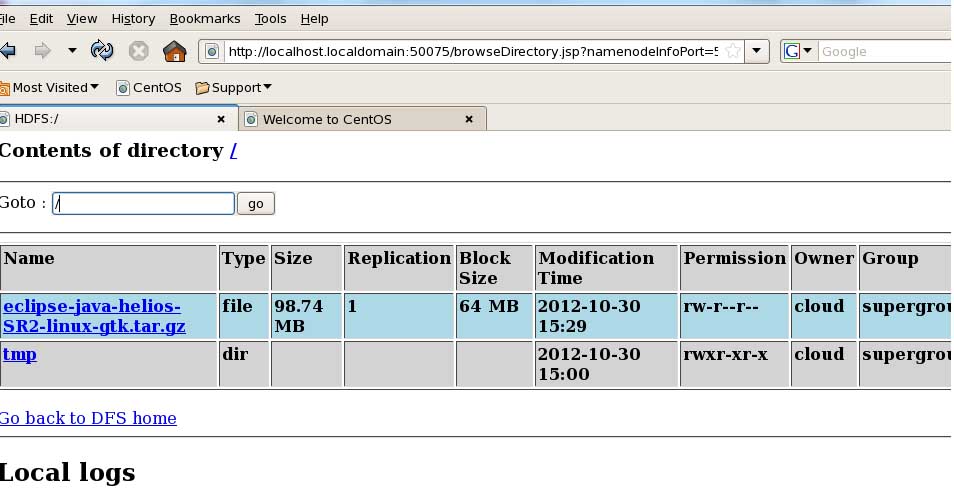Open the history dropdown next to Forward arrow

click(x=72, y=51)
